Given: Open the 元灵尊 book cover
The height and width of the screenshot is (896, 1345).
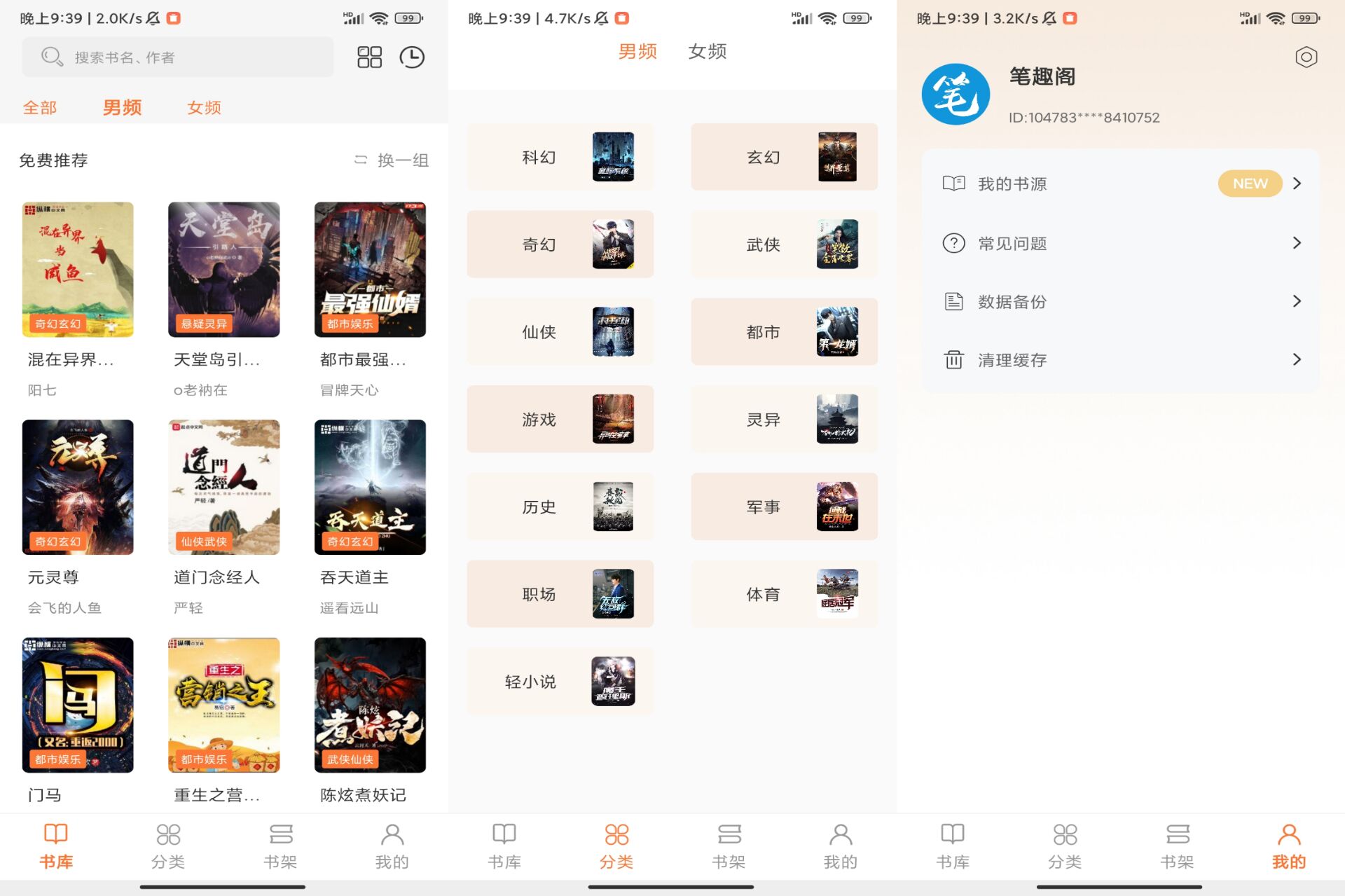Looking at the screenshot, I should (78, 488).
